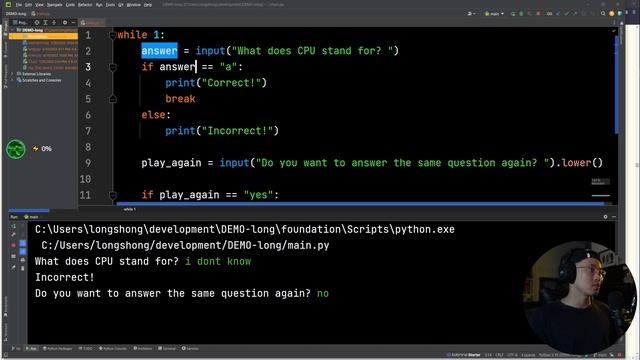Expand External Libraries node
This screenshot has width=640, height=360.
point(13,74)
